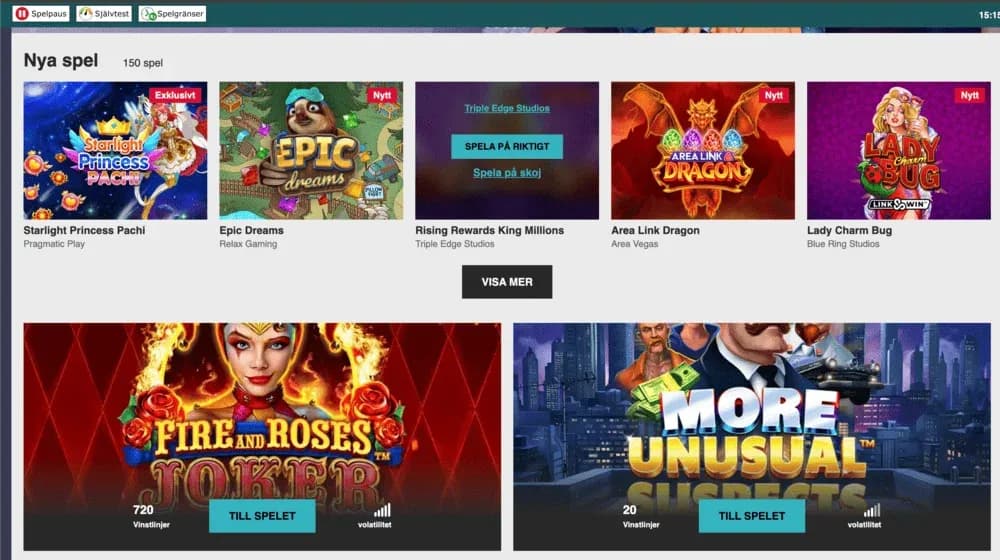1000x560 pixels.
Task: Expand the games list with Visa mer
Action: pos(507,282)
